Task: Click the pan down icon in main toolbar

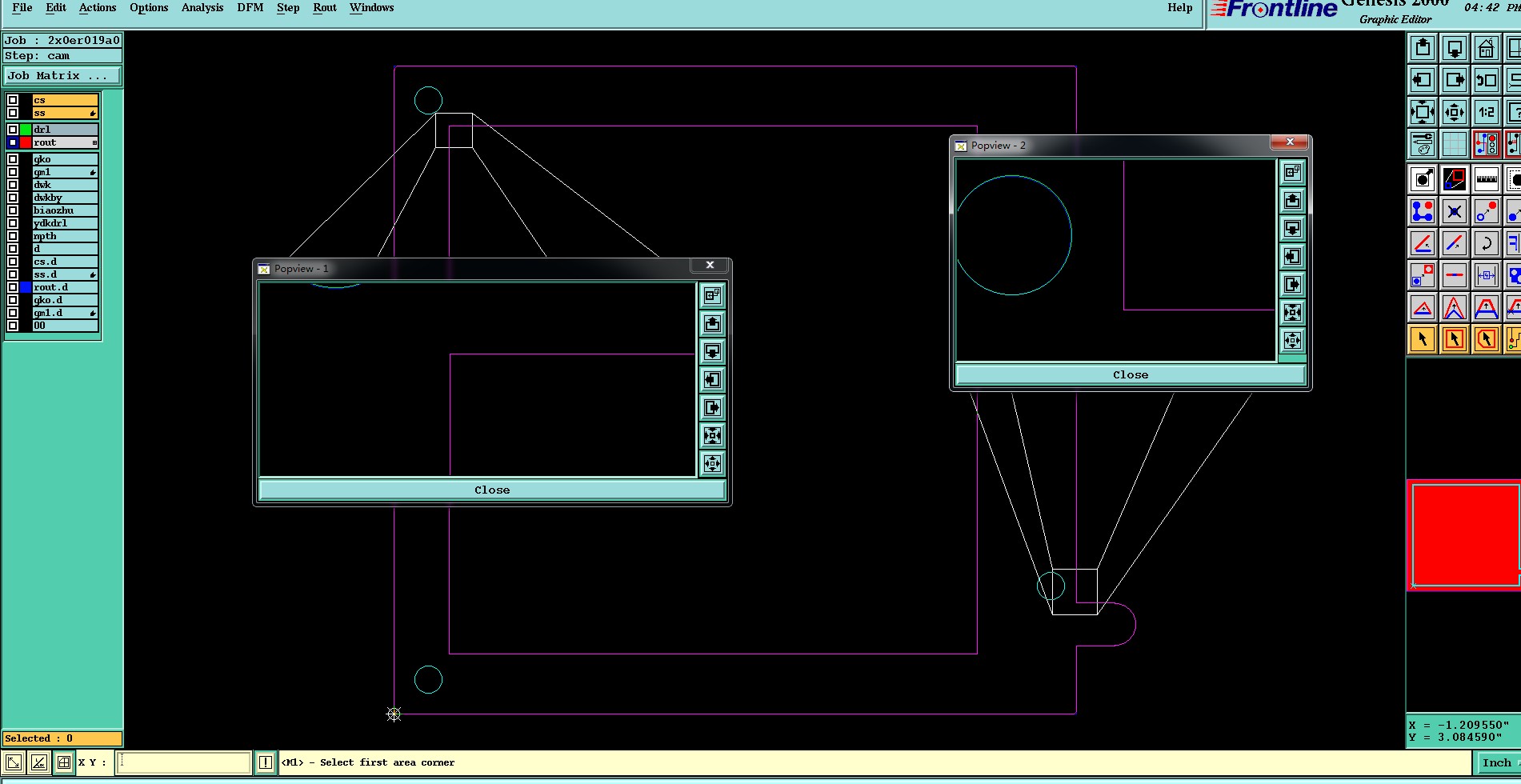Action: [x=1455, y=48]
